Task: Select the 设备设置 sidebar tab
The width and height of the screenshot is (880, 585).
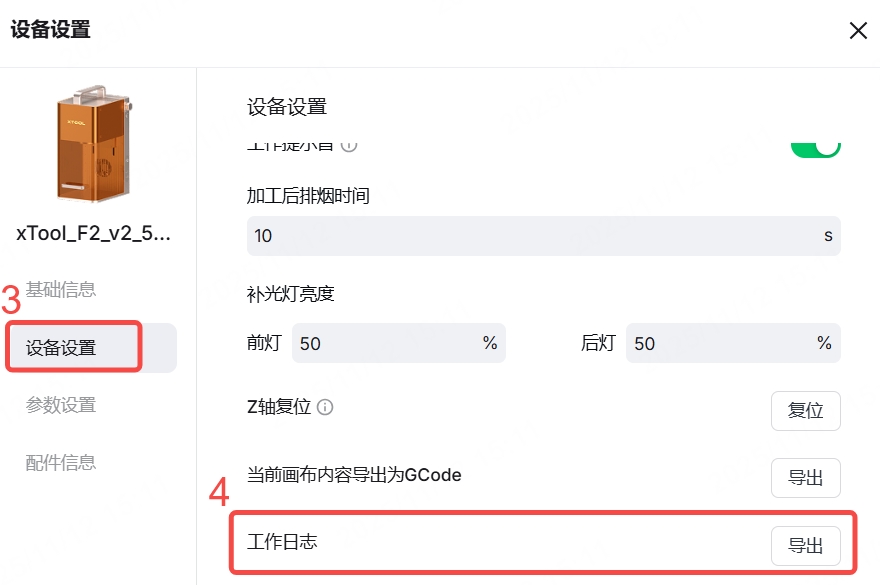Action: click(61, 348)
